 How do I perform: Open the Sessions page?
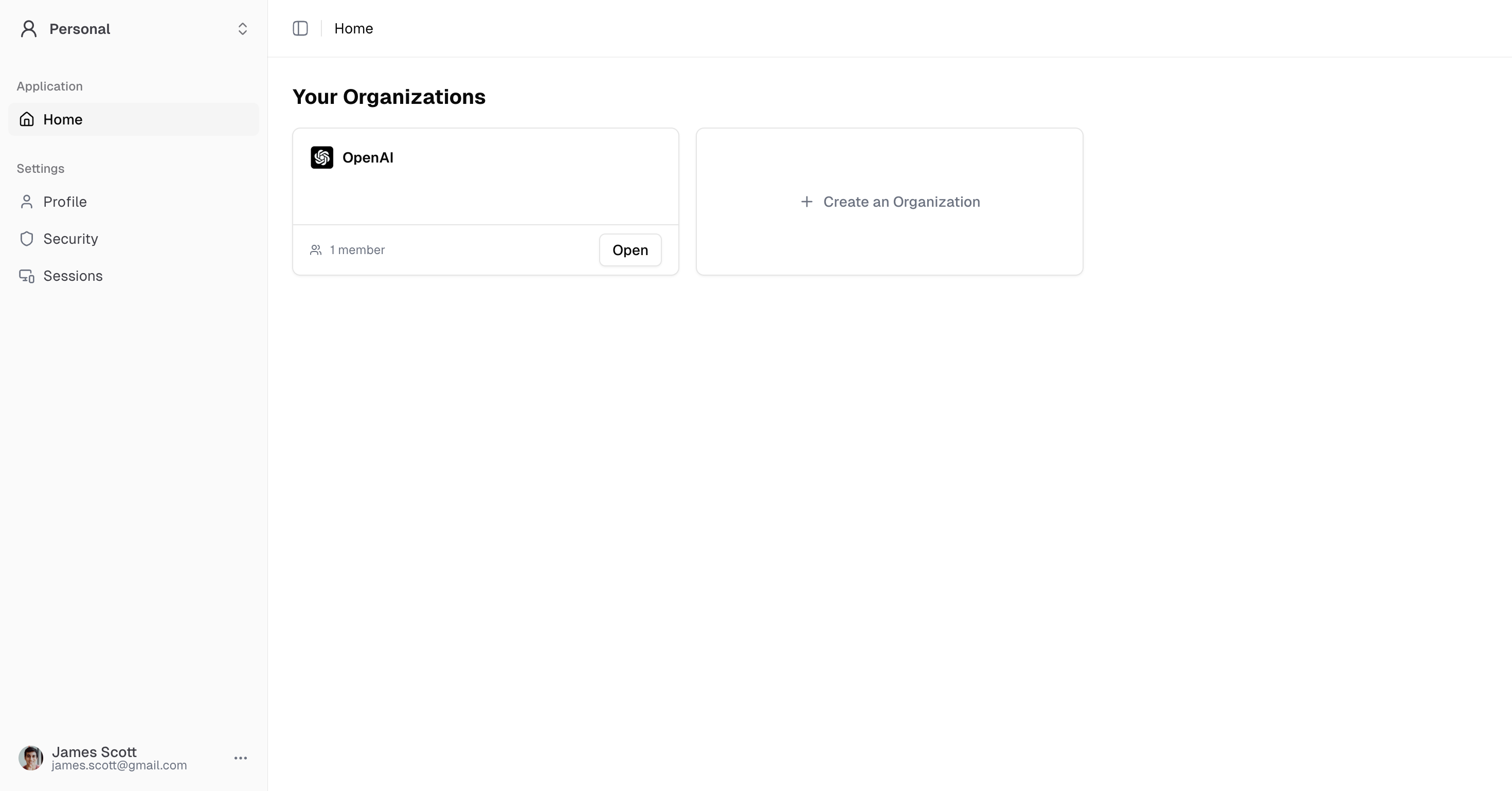73,276
